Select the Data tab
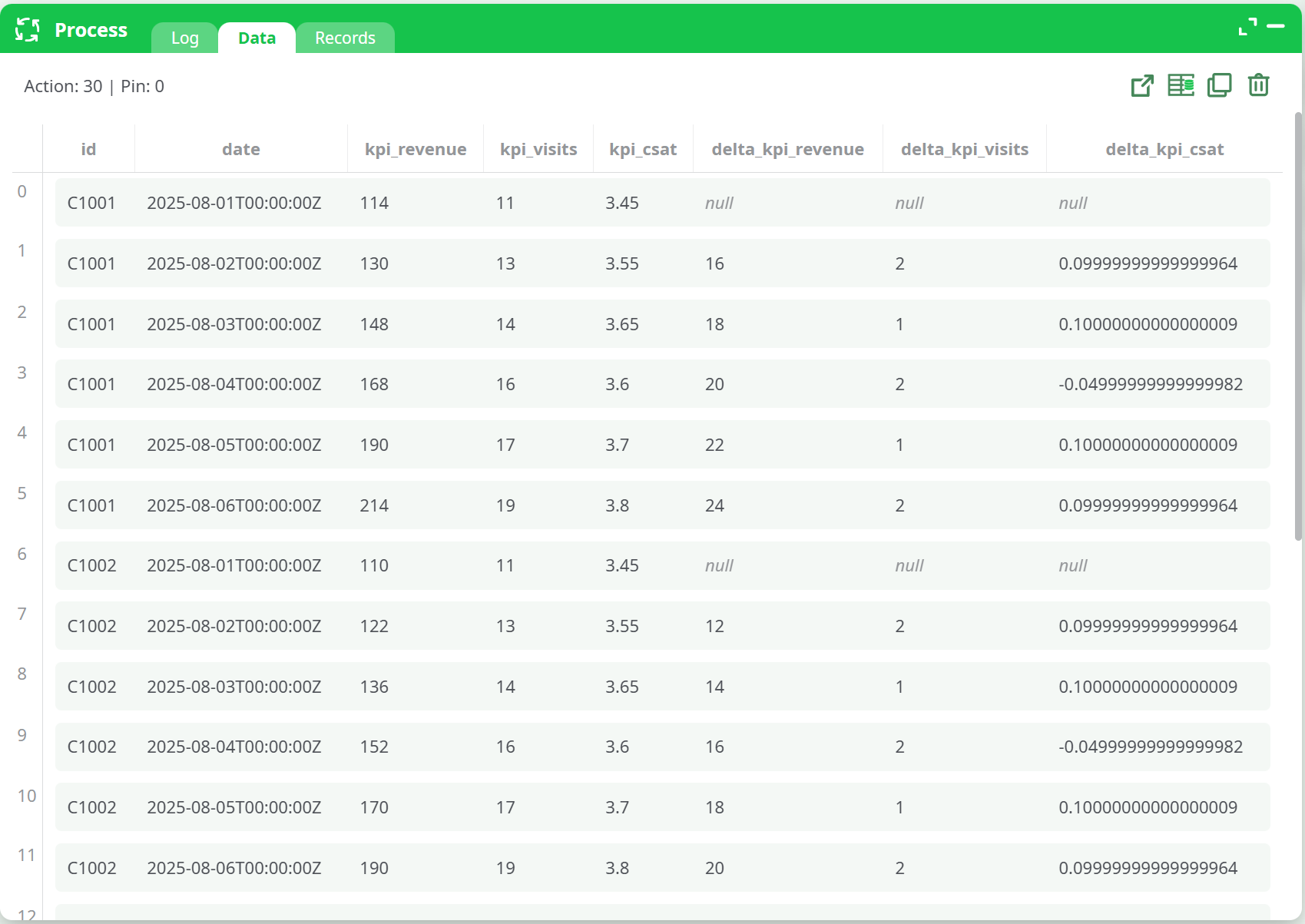 257,38
